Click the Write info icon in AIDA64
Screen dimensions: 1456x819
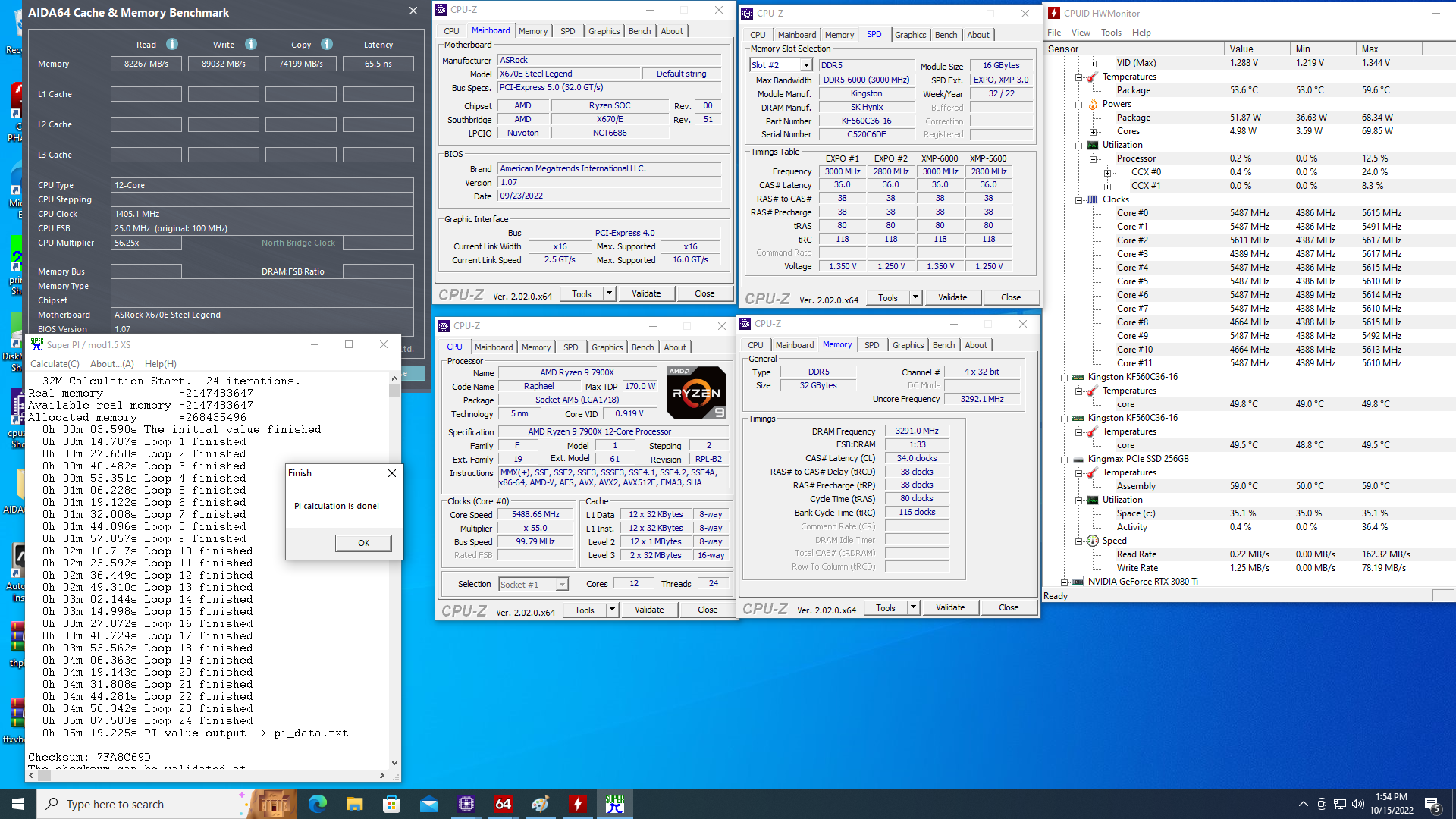coord(251,44)
